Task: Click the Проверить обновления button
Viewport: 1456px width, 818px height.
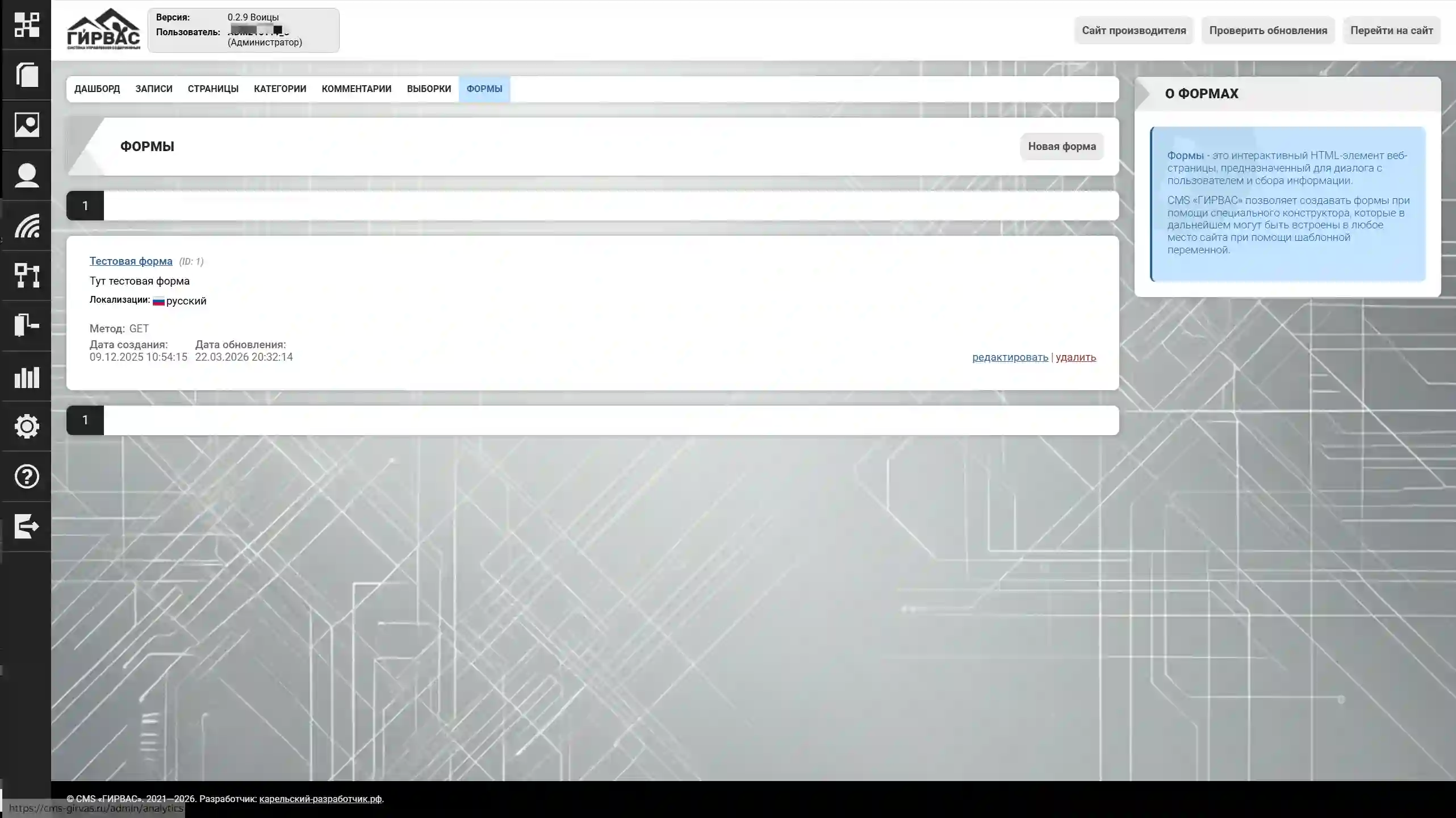Action: [1267, 31]
